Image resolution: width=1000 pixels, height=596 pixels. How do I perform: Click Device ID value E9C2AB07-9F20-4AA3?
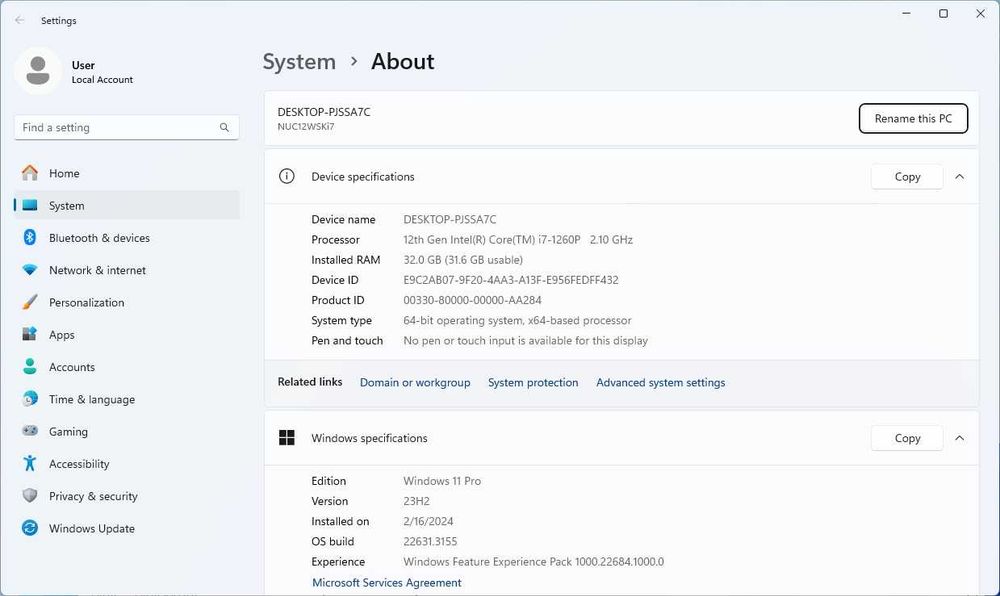coord(511,280)
